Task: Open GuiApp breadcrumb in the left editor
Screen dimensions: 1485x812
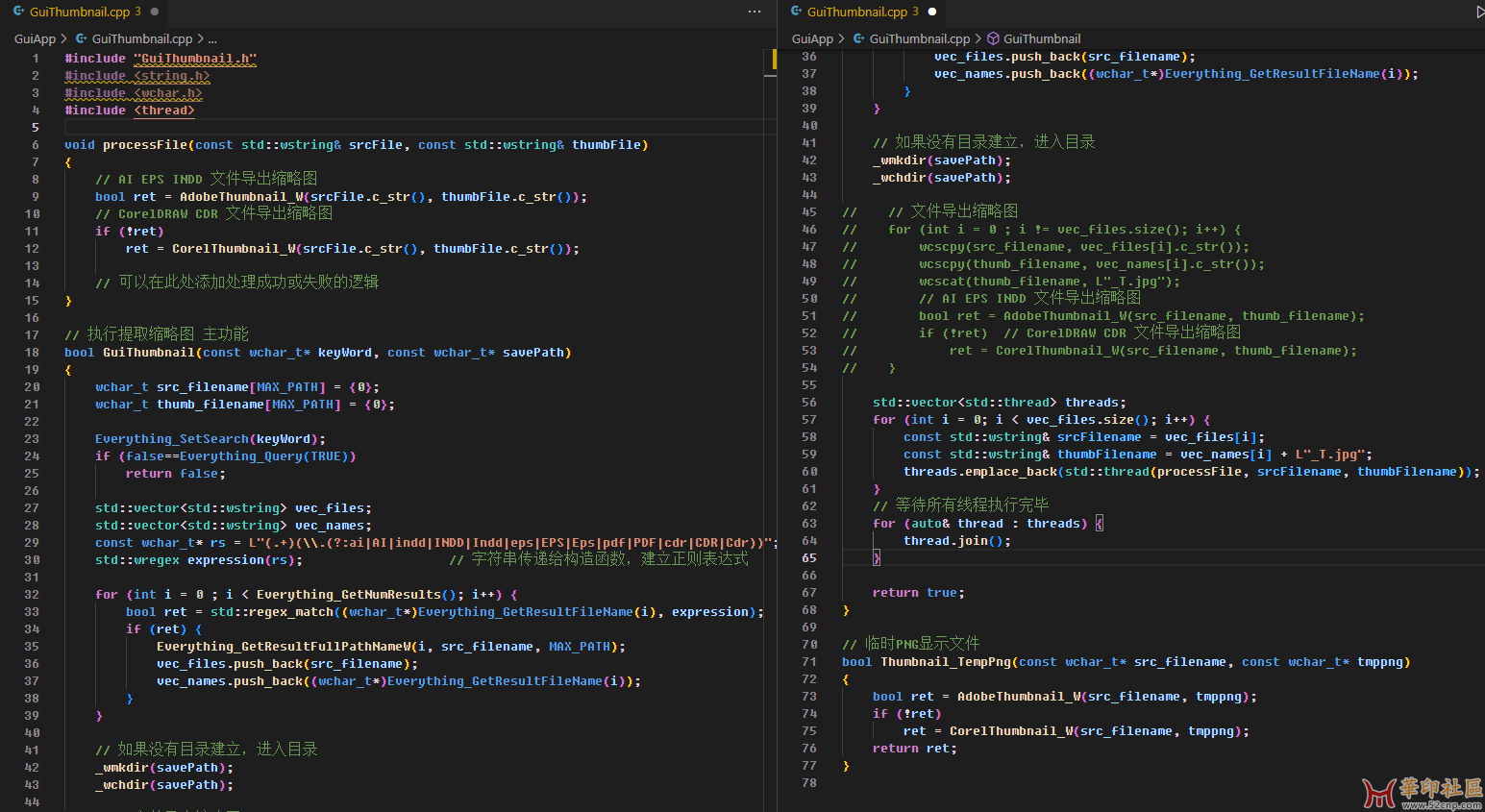Action: coord(35,38)
